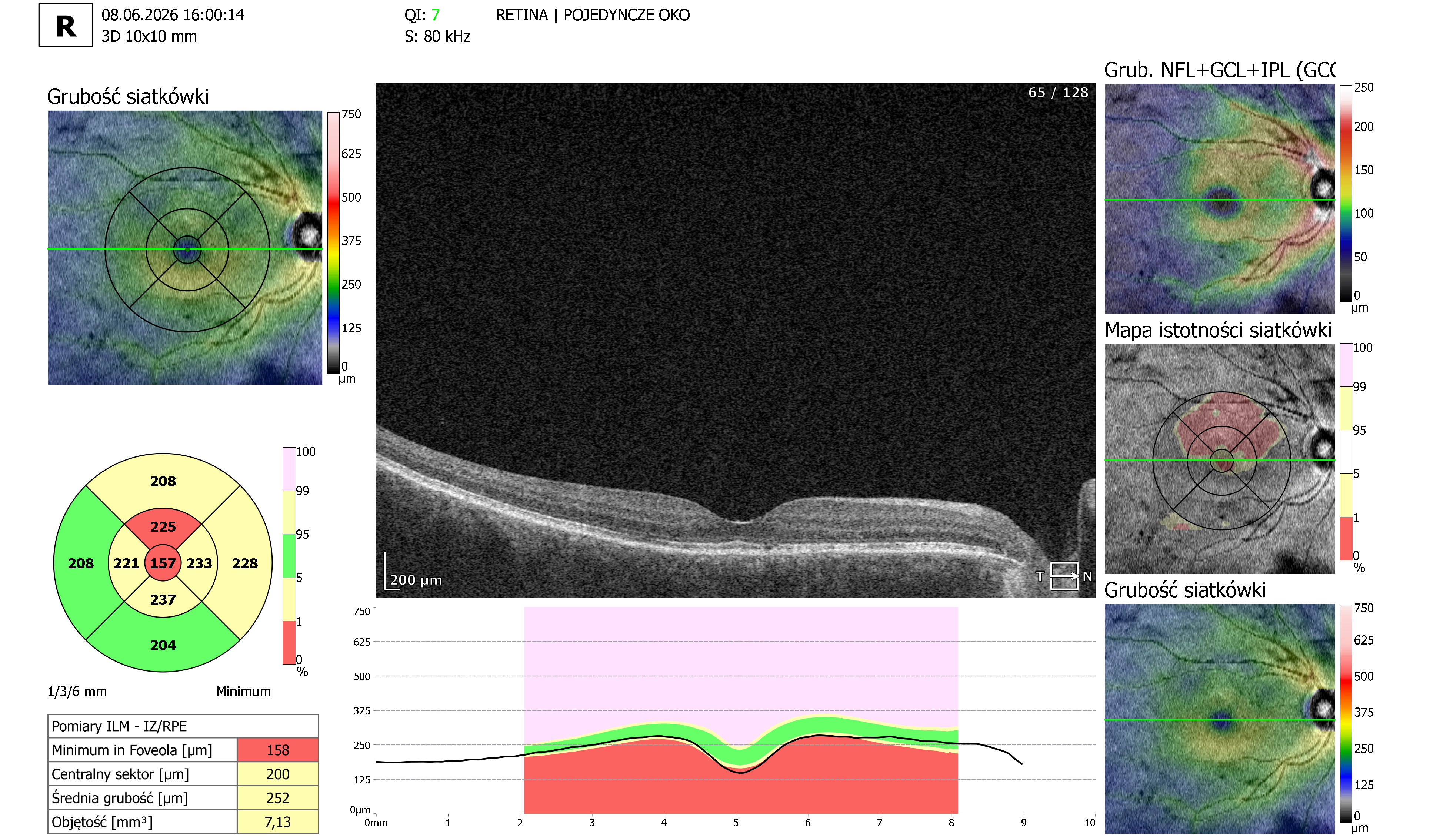This screenshot has height=840, width=1430.
Task: Click the R eye indicator box
Action: [x=65, y=26]
